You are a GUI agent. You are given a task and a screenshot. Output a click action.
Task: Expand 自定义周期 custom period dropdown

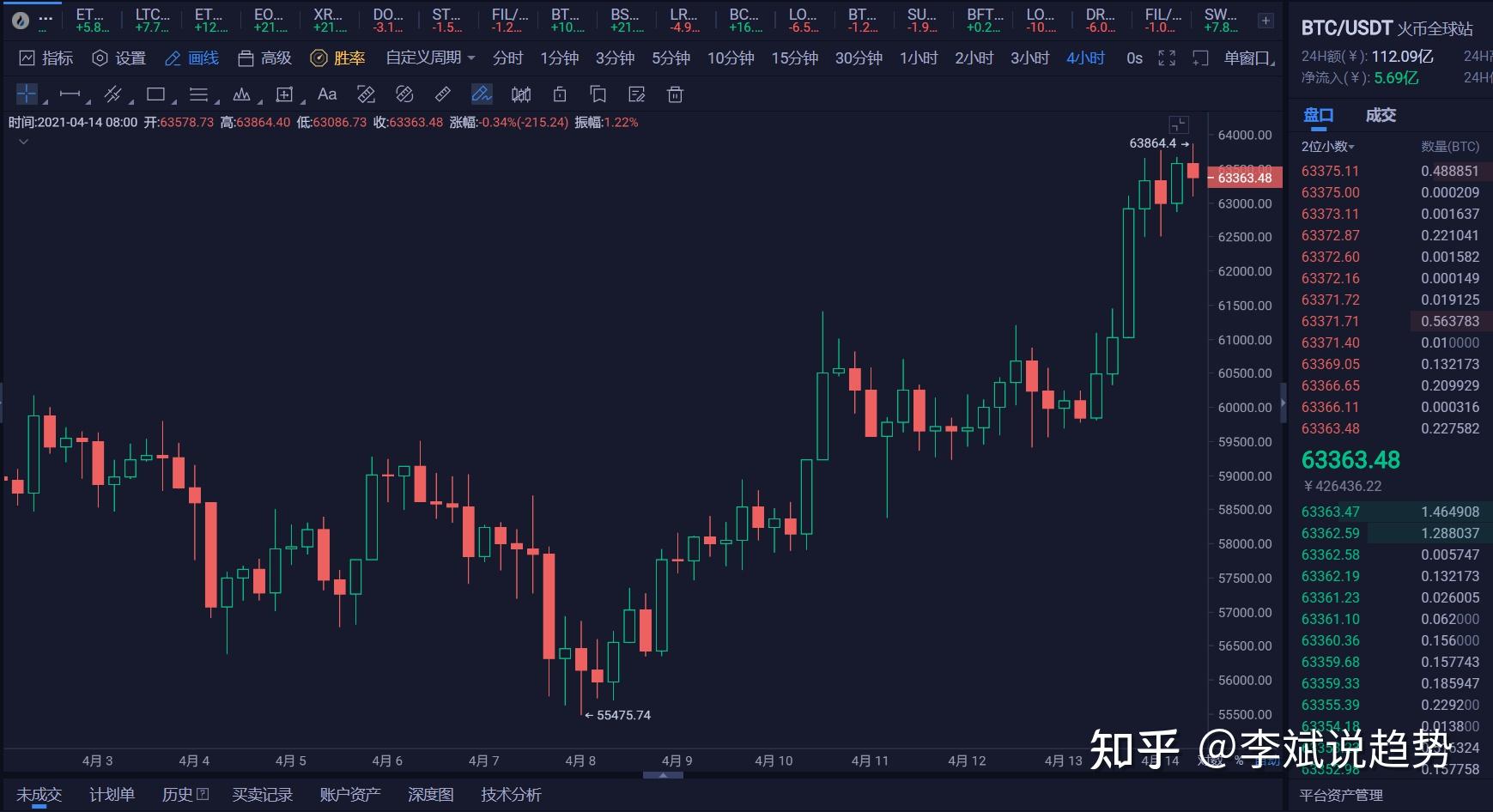point(430,58)
